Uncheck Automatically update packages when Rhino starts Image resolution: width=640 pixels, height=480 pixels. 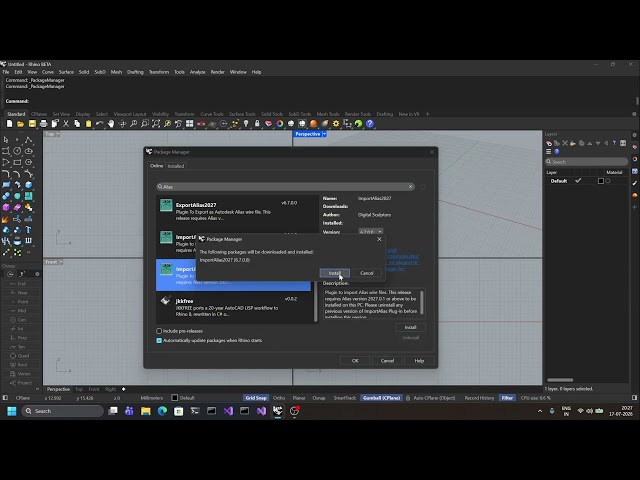[x=159, y=340]
